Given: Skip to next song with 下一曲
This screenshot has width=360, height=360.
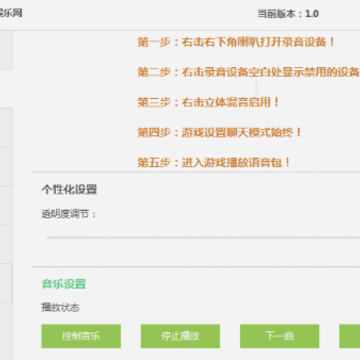Looking at the screenshot, I should 280,336.
